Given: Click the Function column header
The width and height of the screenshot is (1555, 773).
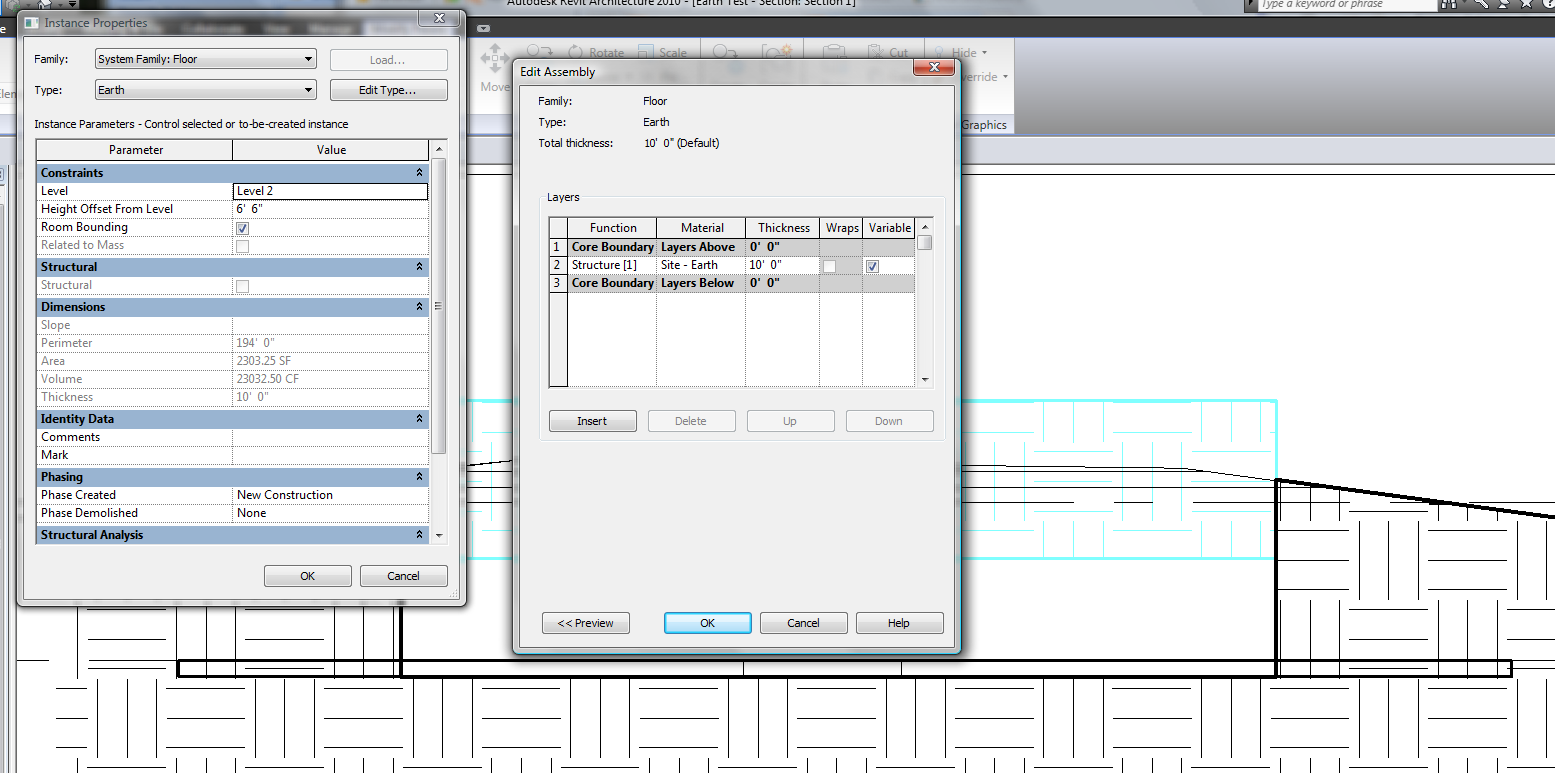Looking at the screenshot, I should (612, 228).
